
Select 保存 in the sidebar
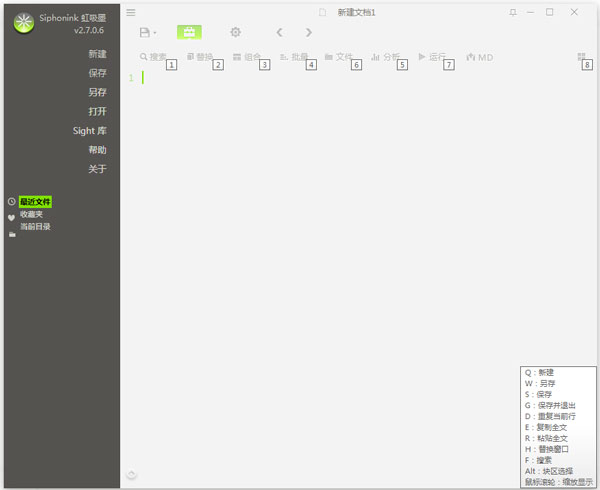[x=97, y=73]
